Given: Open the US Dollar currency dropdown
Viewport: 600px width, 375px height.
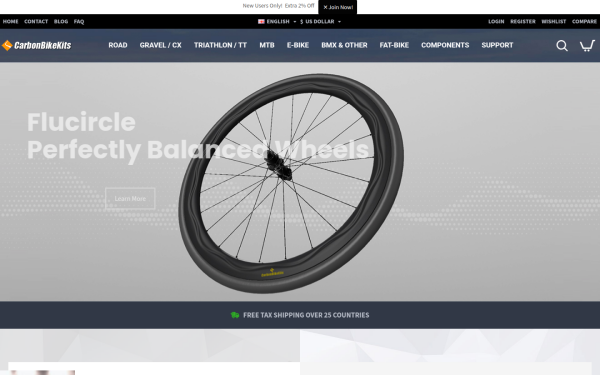Looking at the screenshot, I should click(x=320, y=21).
